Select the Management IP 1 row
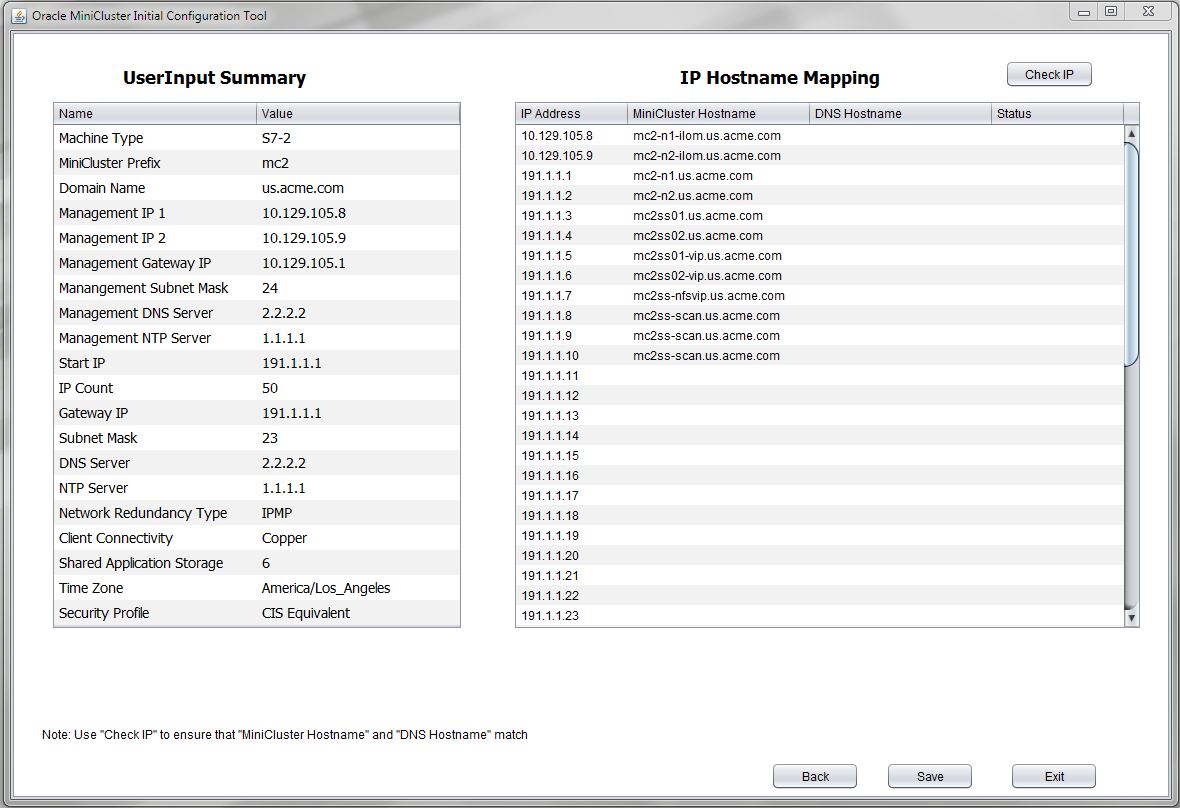Viewport: 1180px width, 808px height. (x=257, y=213)
